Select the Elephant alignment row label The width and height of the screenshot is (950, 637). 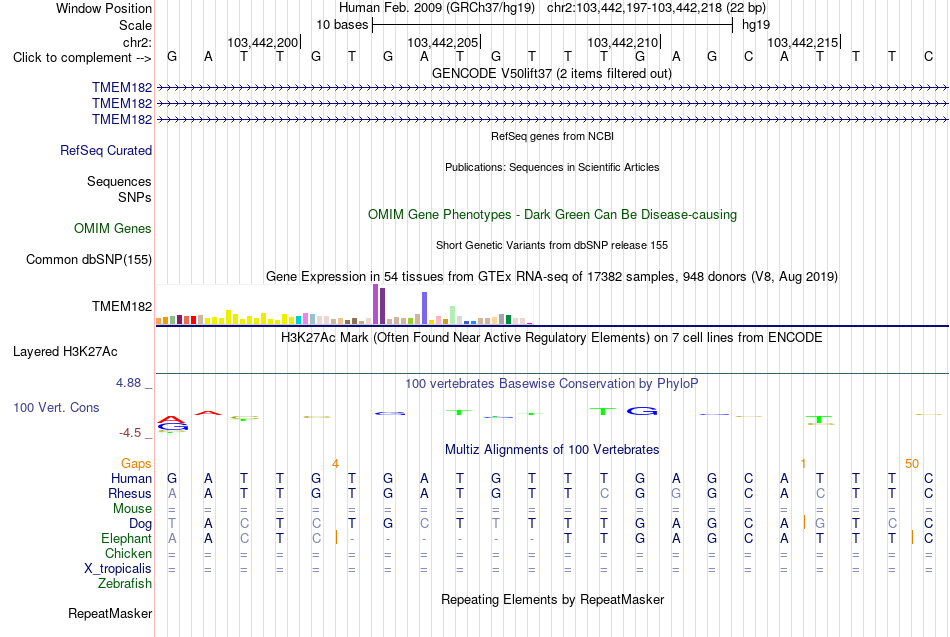(x=126, y=539)
